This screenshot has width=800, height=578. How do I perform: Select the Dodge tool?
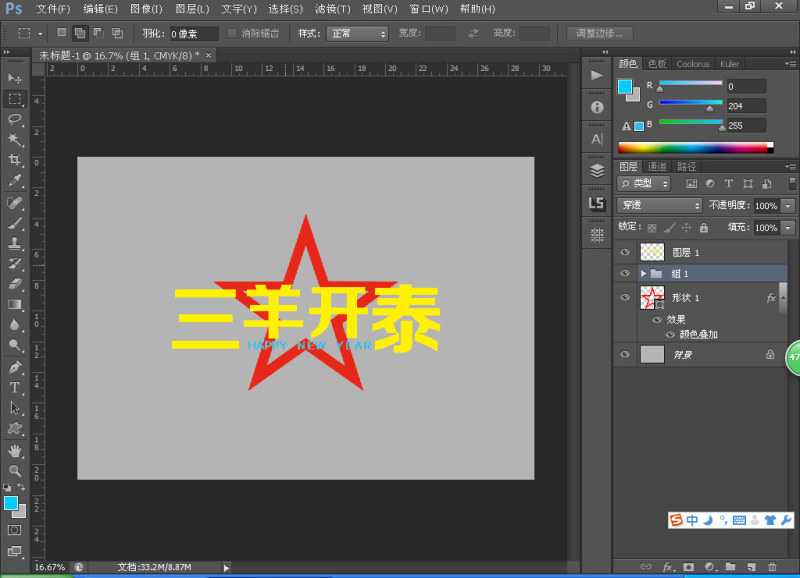point(15,345)
